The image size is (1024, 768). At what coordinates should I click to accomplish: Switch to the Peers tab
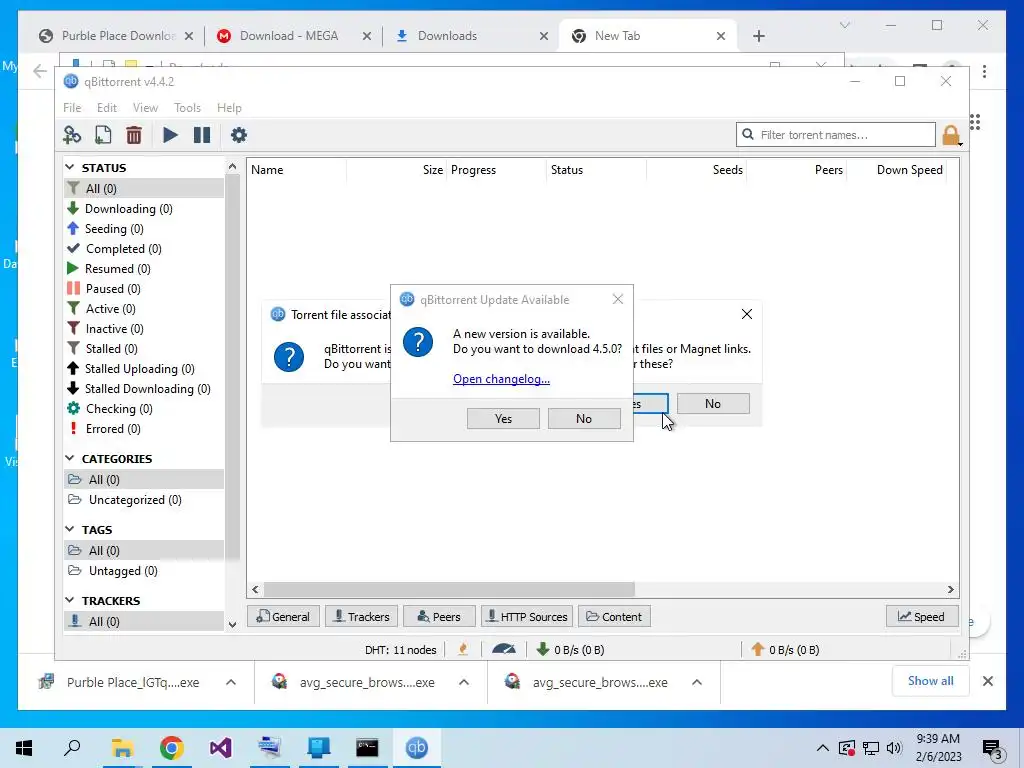coord(439,616)
